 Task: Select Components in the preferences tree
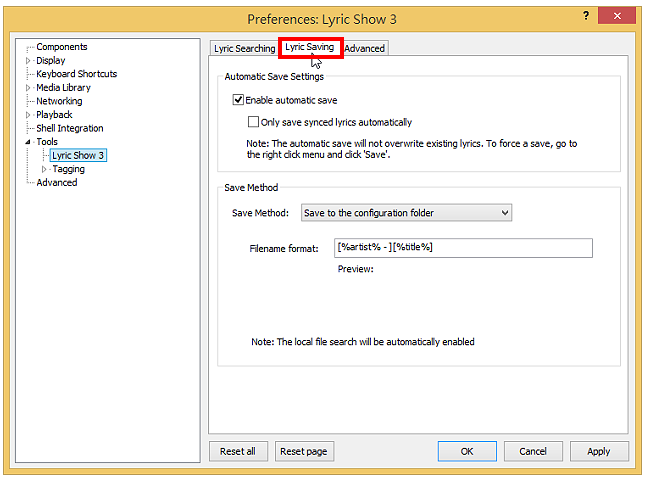coord(62,47)
